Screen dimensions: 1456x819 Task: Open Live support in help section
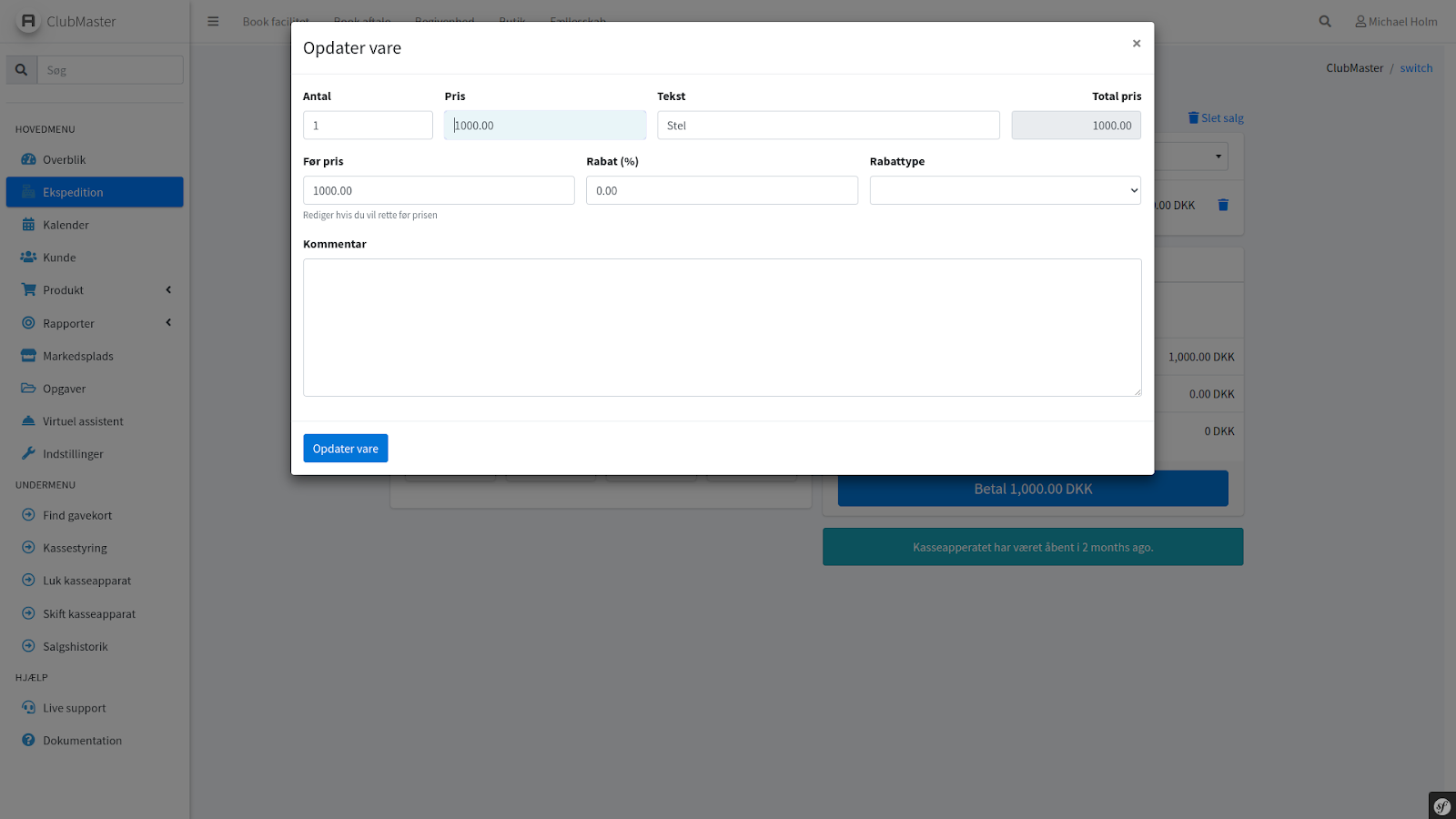(x=74, y=708)
